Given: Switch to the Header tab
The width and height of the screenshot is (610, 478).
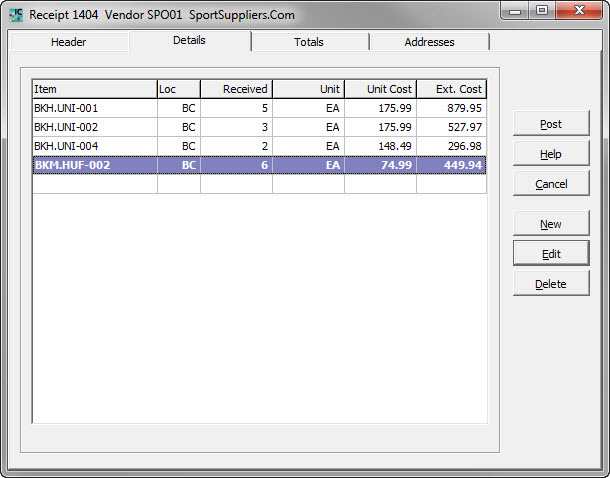Looking at the screenshot, I should pyautogui.click(x=68, y=42).
